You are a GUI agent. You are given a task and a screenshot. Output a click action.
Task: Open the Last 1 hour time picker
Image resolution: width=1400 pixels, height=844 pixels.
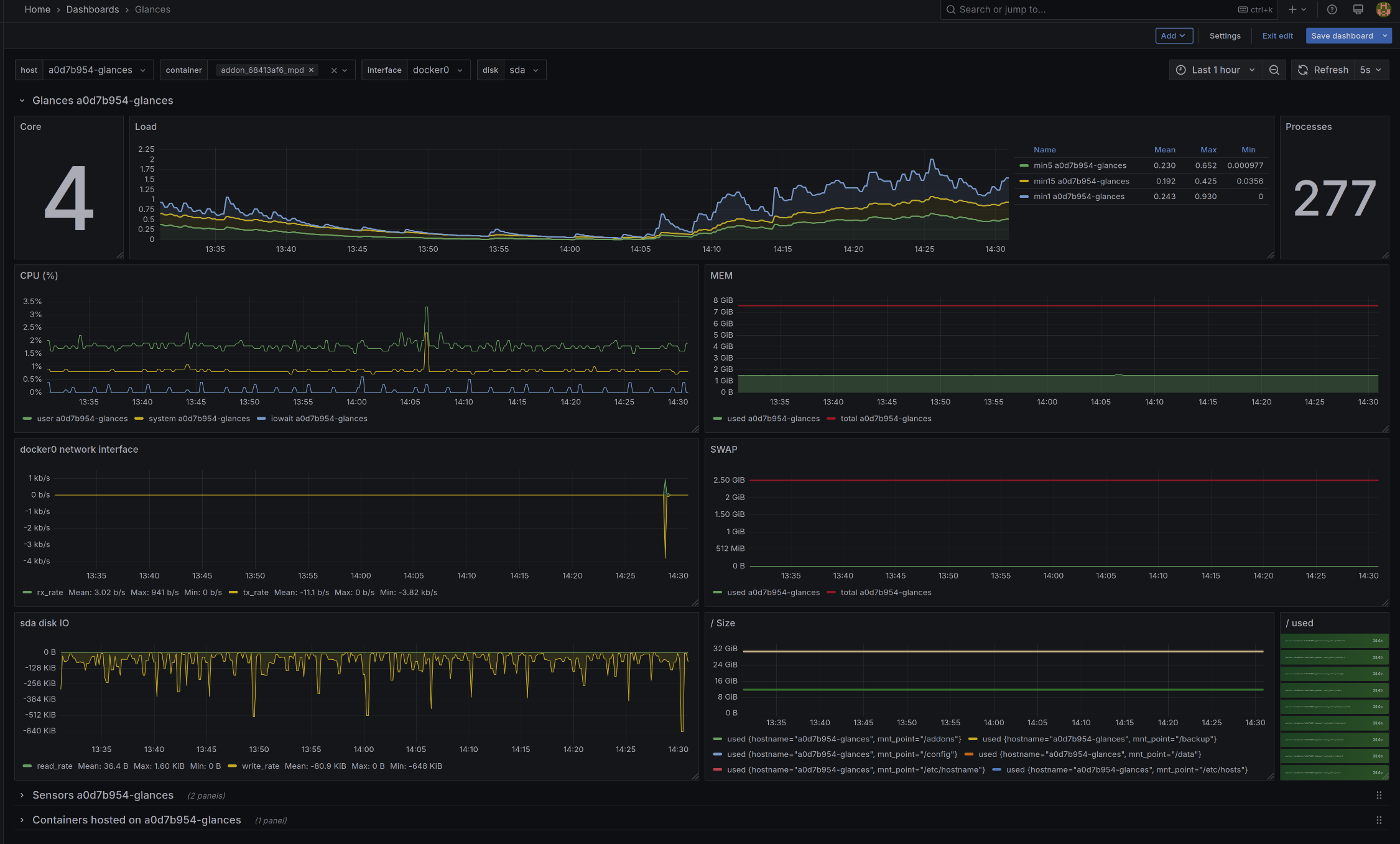pyautogui.click(x=1216, y=70)
